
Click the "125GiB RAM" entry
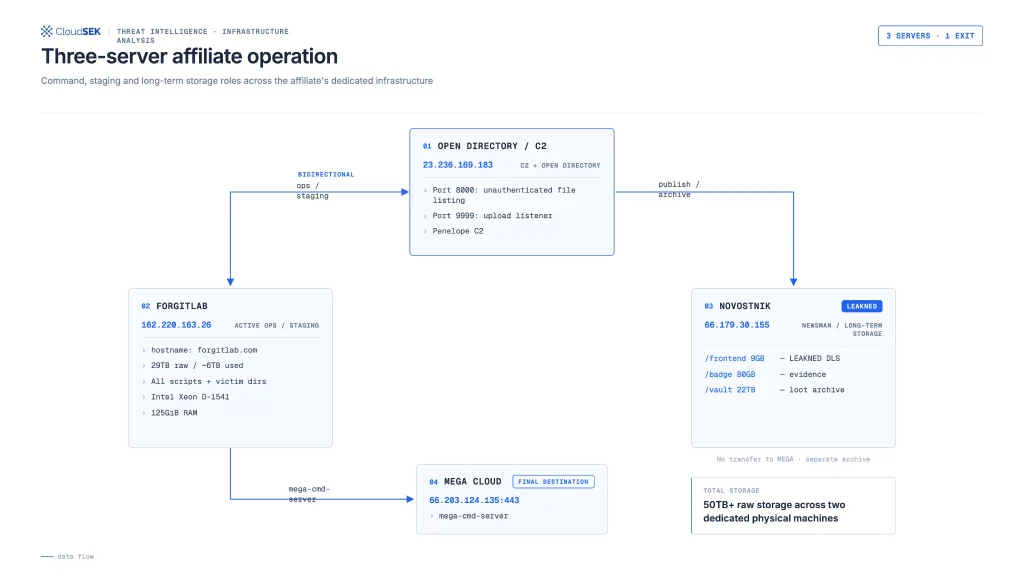(174, 413)
